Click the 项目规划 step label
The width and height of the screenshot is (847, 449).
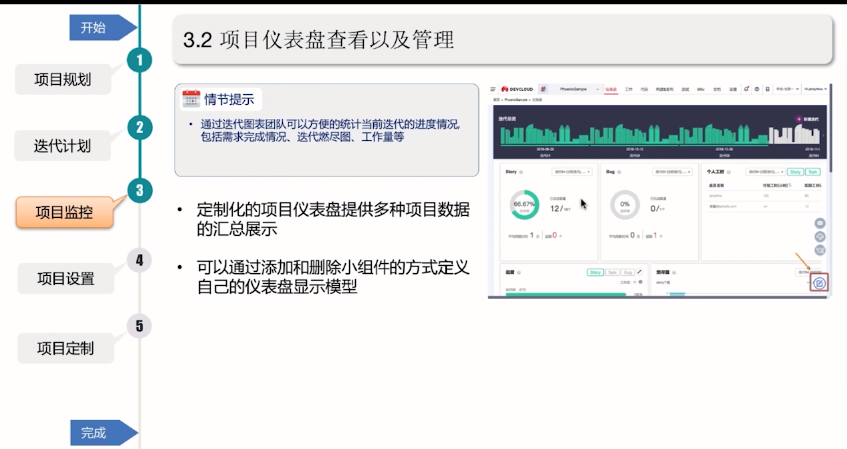pyautogui.click(x=63, y=79)
